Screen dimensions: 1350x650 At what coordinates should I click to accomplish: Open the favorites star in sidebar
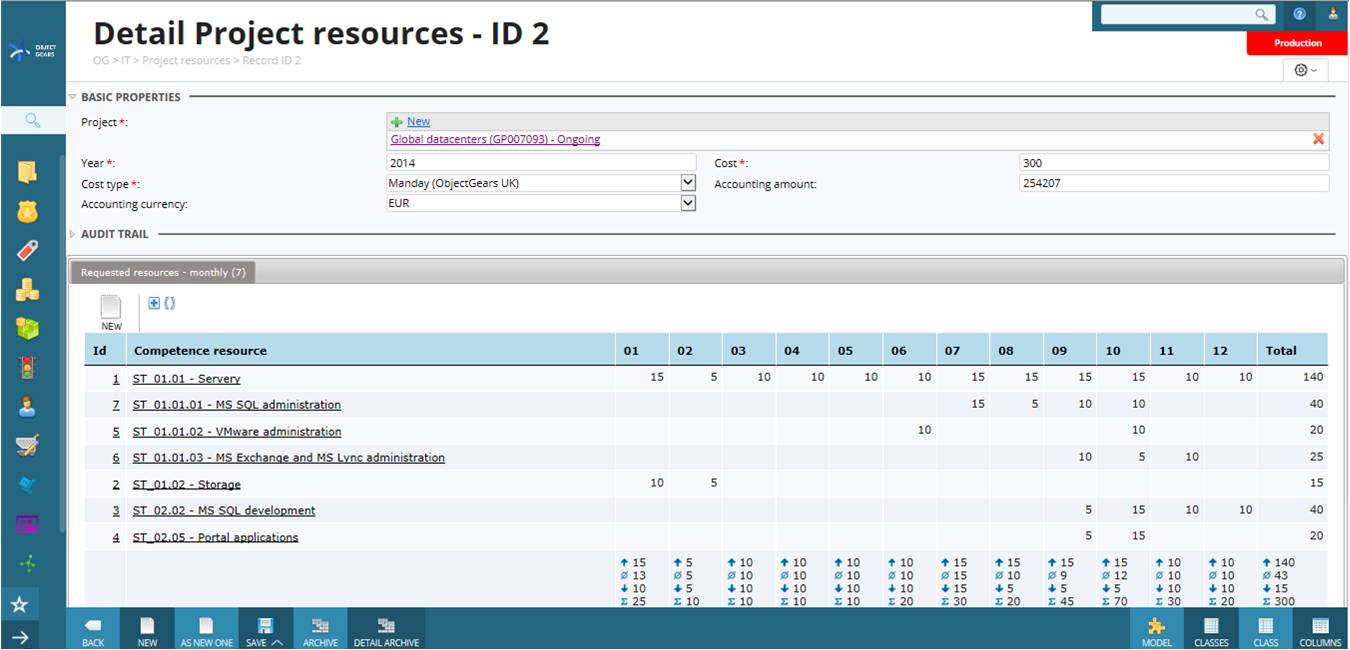point(19,605)
